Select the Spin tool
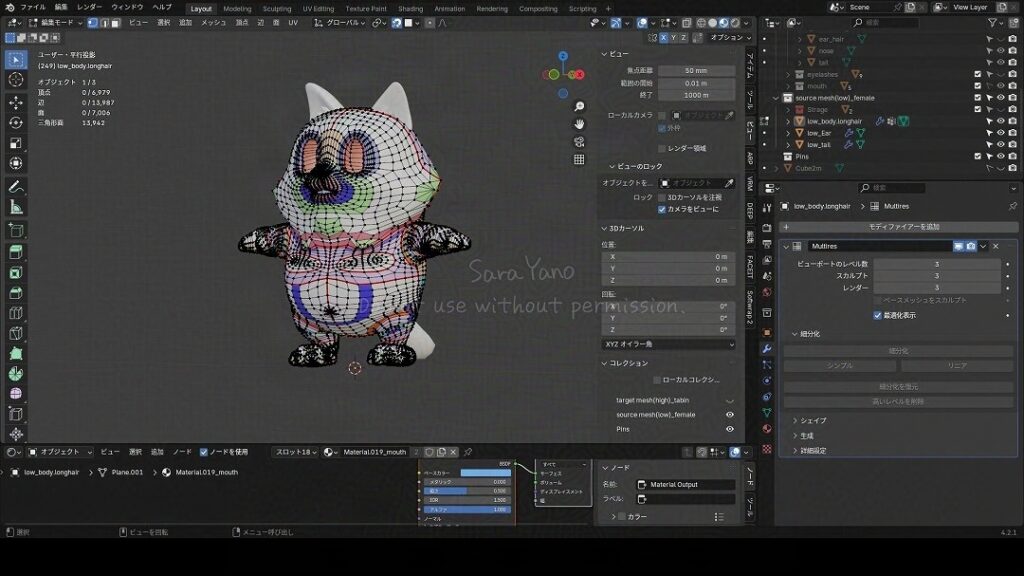This screenshot has height=576, width=1024. 16,374
